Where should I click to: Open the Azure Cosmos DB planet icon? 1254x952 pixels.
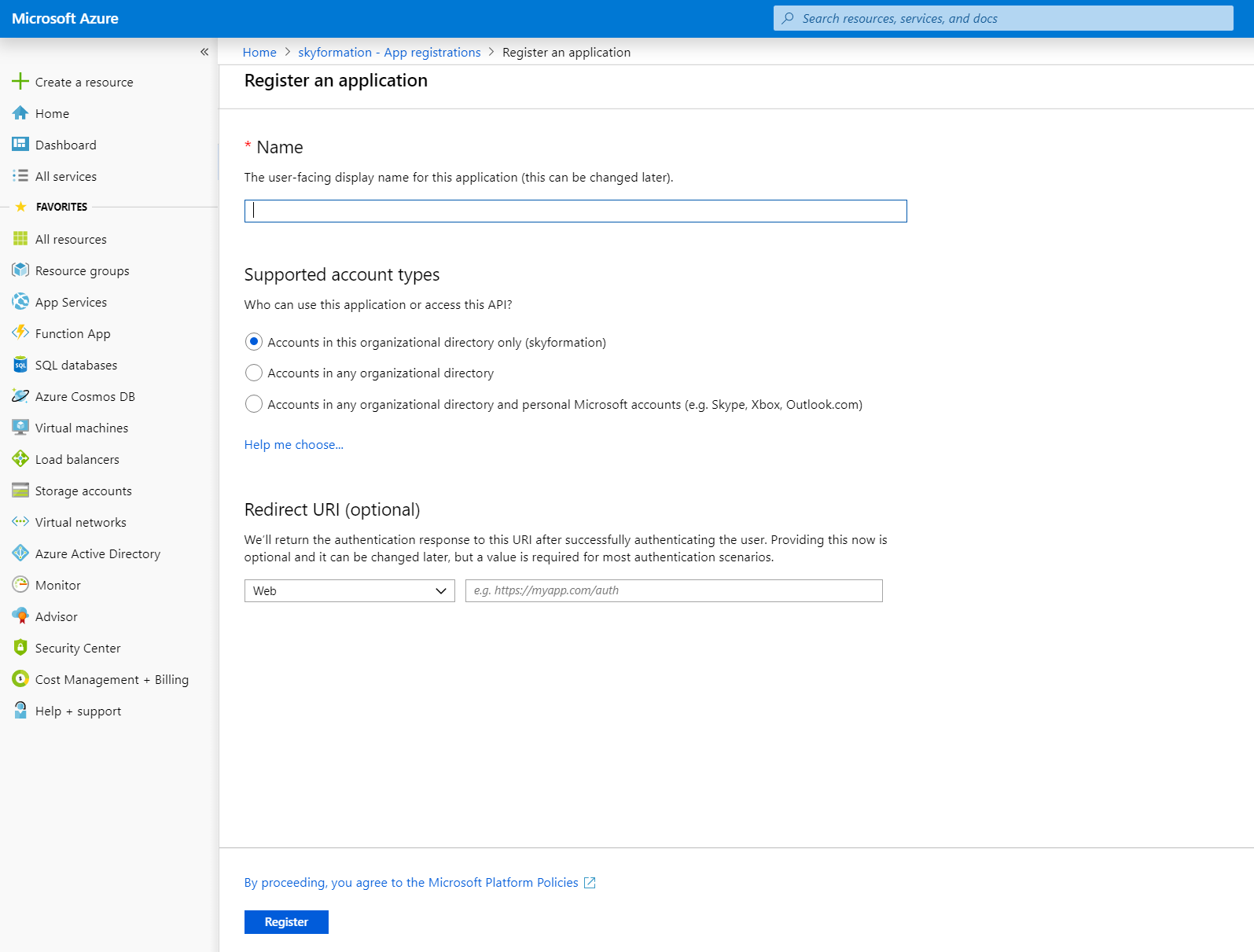pos(20,396)
